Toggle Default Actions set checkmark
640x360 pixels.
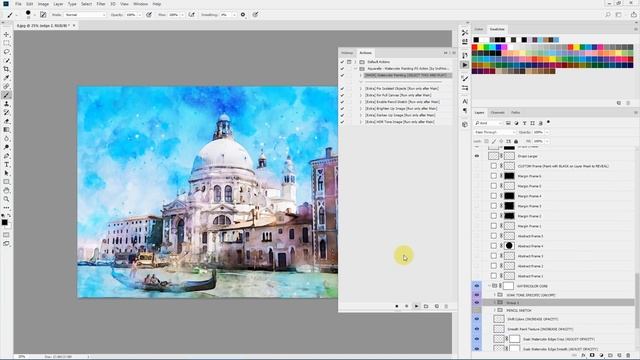[x=342, y=62]
